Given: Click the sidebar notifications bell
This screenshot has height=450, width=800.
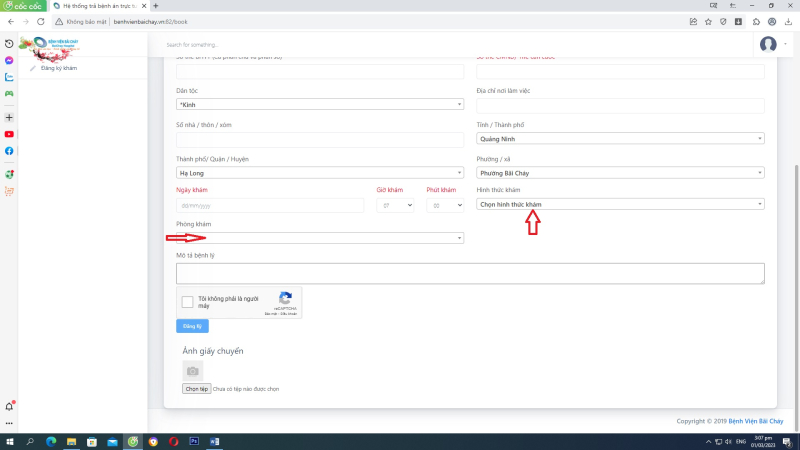Looking at the screenshot, I should click(x=9, y=406).
